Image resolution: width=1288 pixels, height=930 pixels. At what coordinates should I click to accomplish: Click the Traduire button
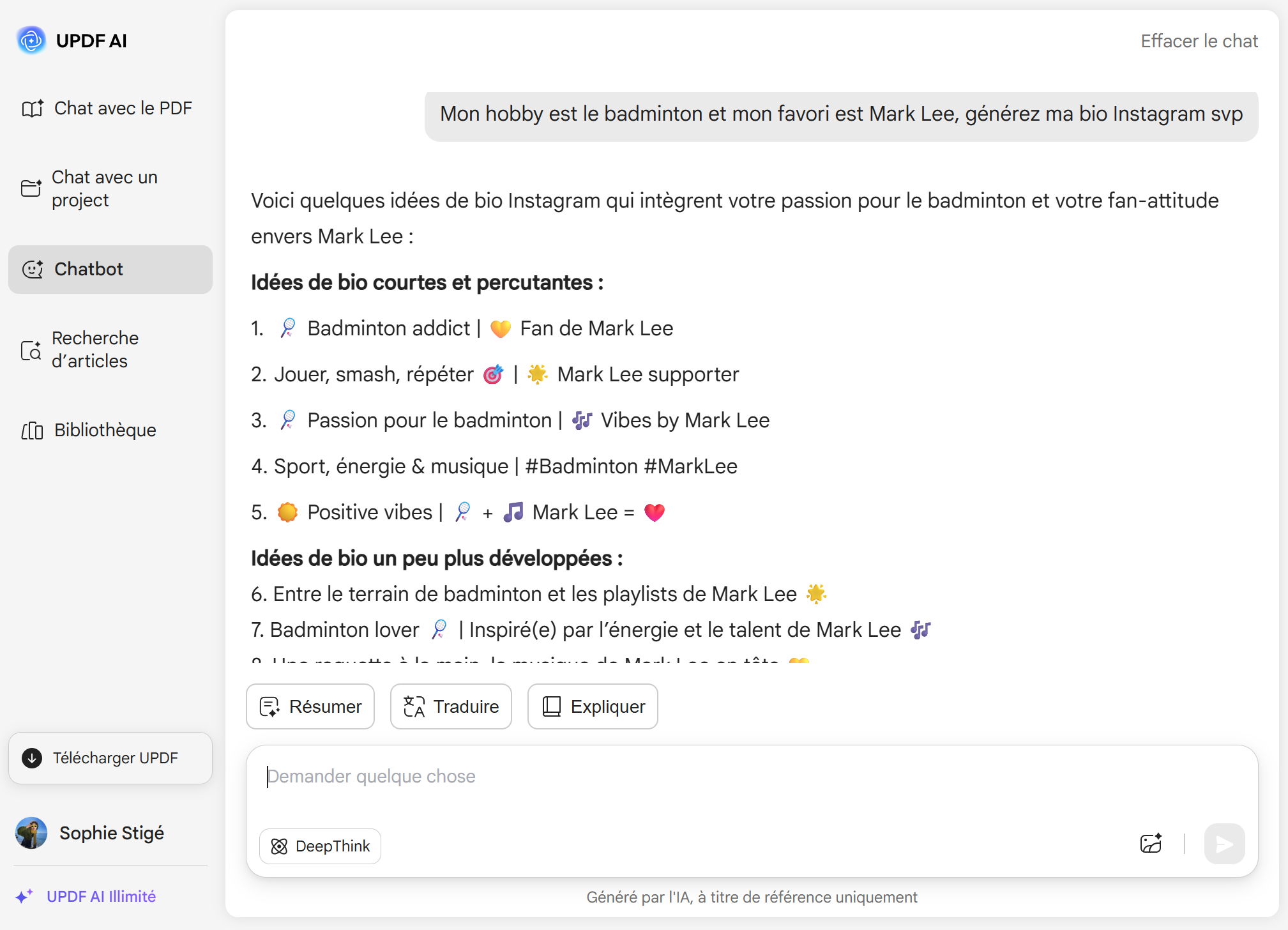(x=451, y=706)
